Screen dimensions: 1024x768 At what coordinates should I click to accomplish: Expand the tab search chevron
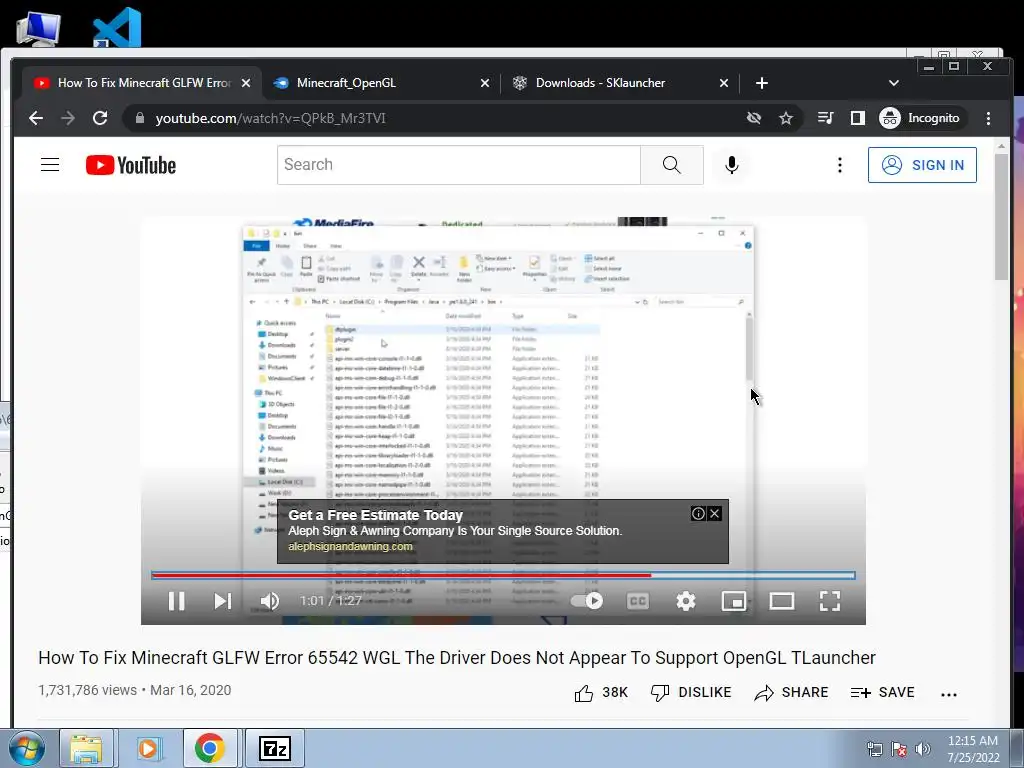click(x=894, y=83)
